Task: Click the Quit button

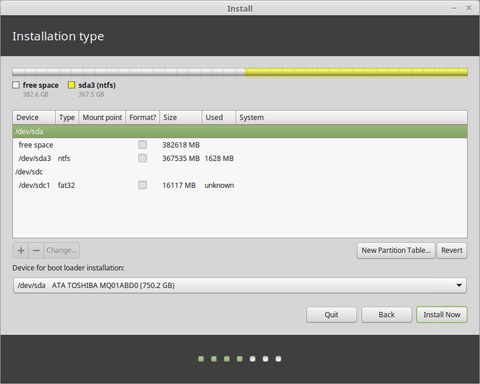Action: [x=331, y=315]
